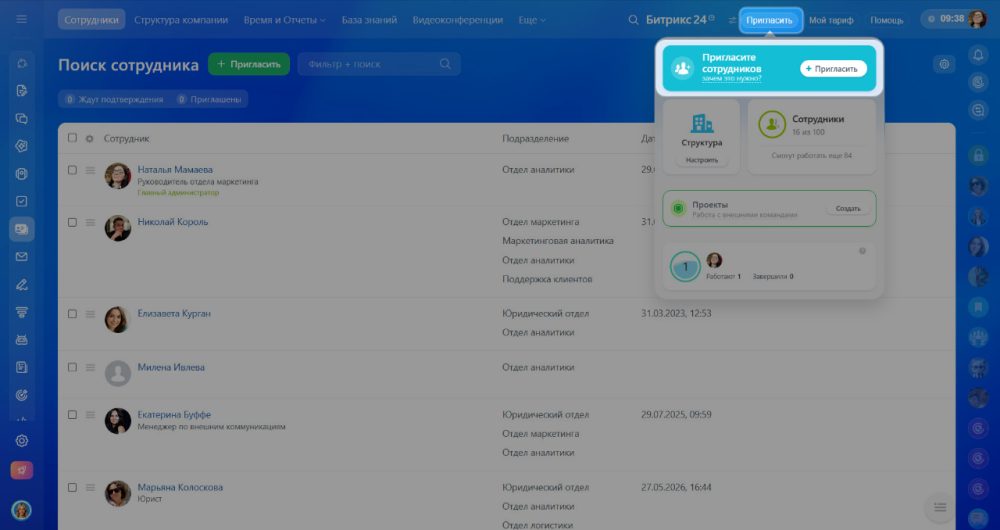The image size is (1000, 530).
Task: Check the box for Елизавета Курган
Action: 72,313
